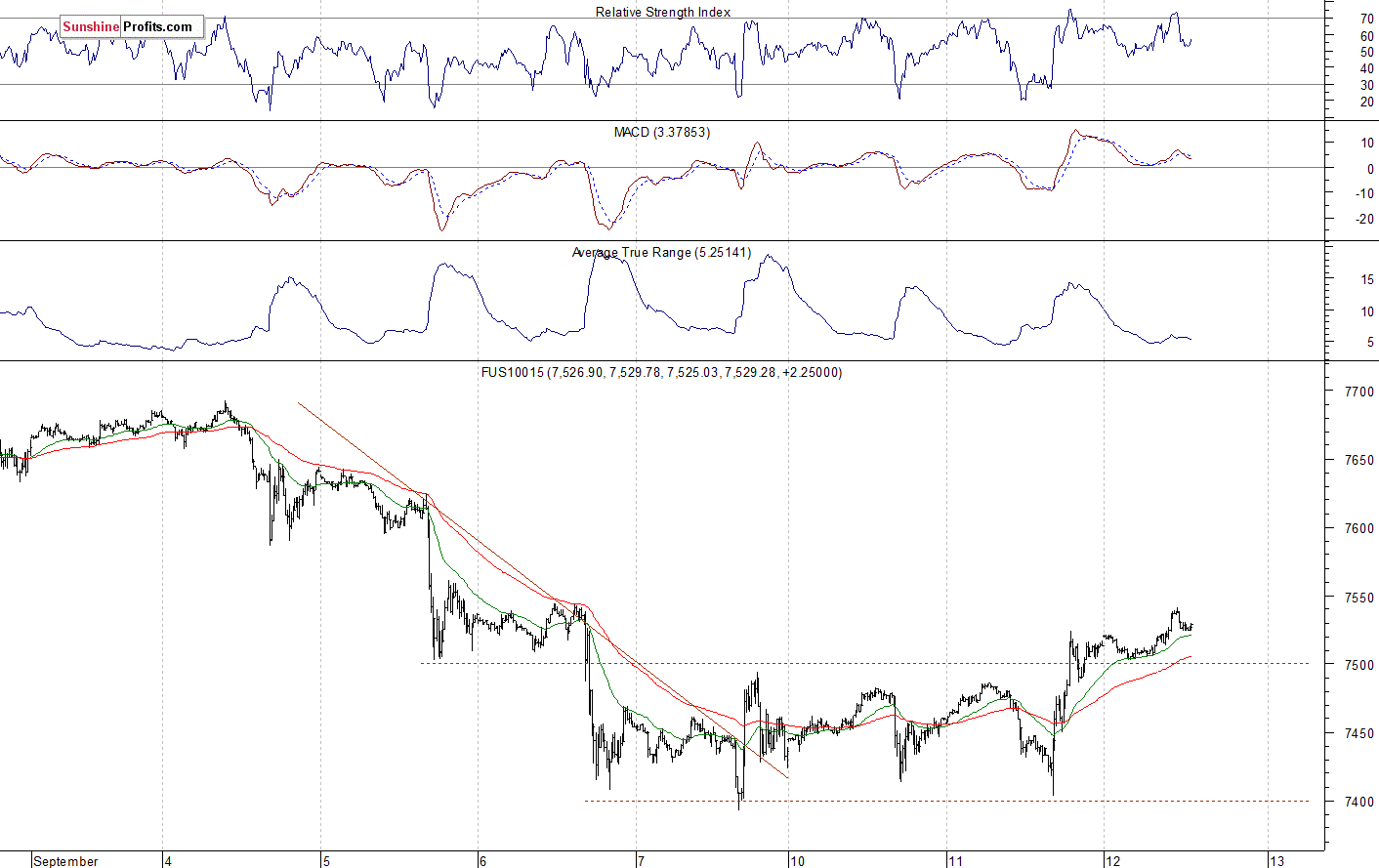The width and height of the screenshot is (1379, 868).
Task: Click date label 13 on the time axis
Action: pos(1276,861)
